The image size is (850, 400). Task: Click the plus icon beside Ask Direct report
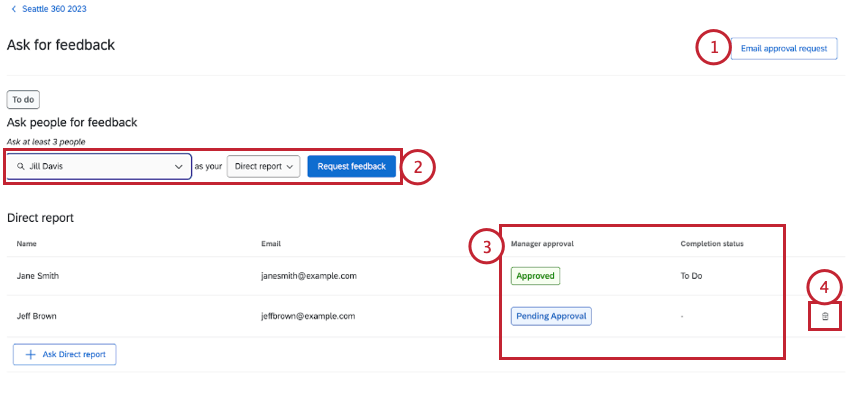(30, 354)
